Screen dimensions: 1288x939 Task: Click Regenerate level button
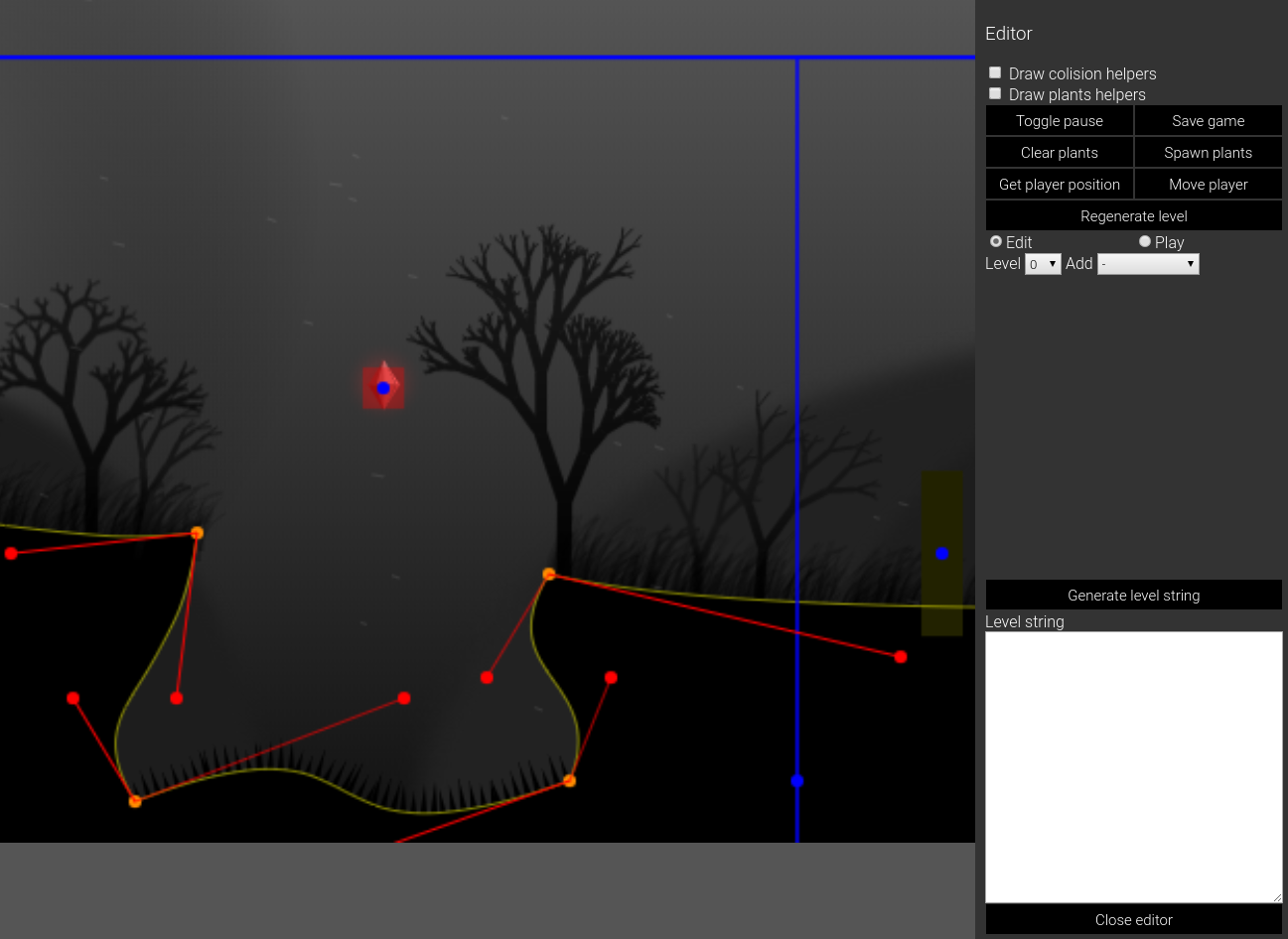click(1134, 216)
